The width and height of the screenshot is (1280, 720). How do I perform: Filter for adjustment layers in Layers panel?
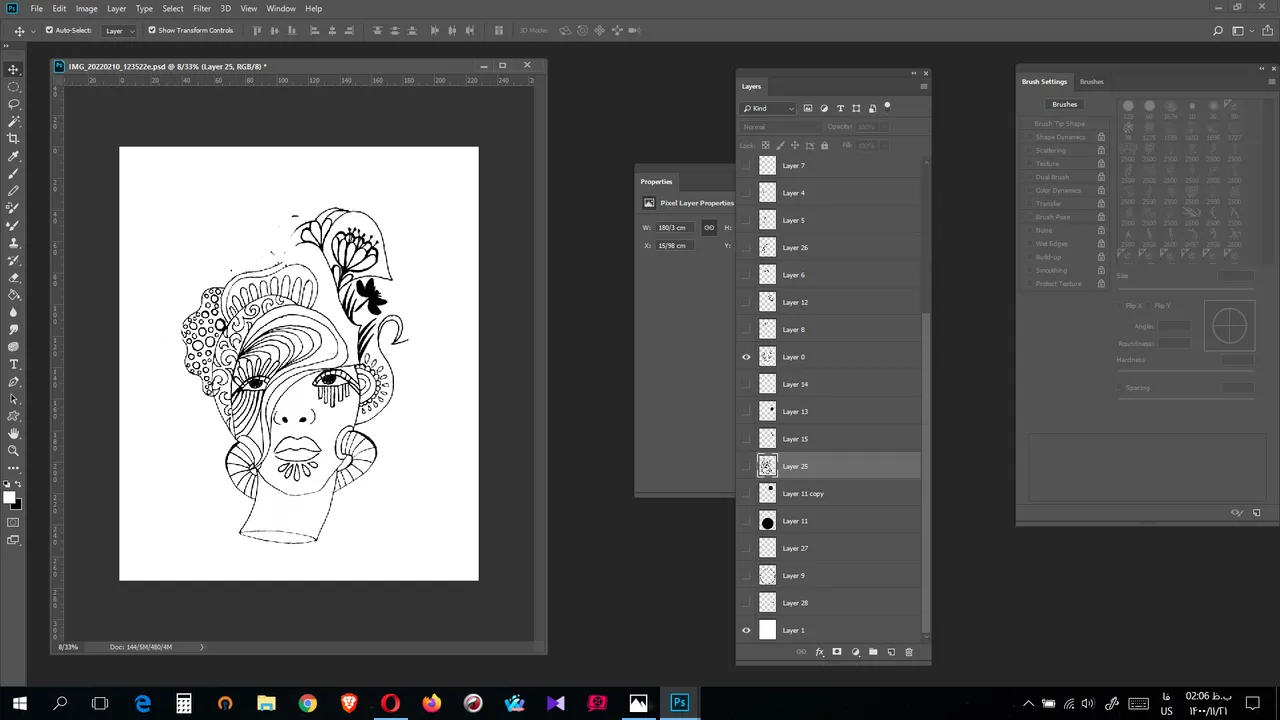point(824,108)
